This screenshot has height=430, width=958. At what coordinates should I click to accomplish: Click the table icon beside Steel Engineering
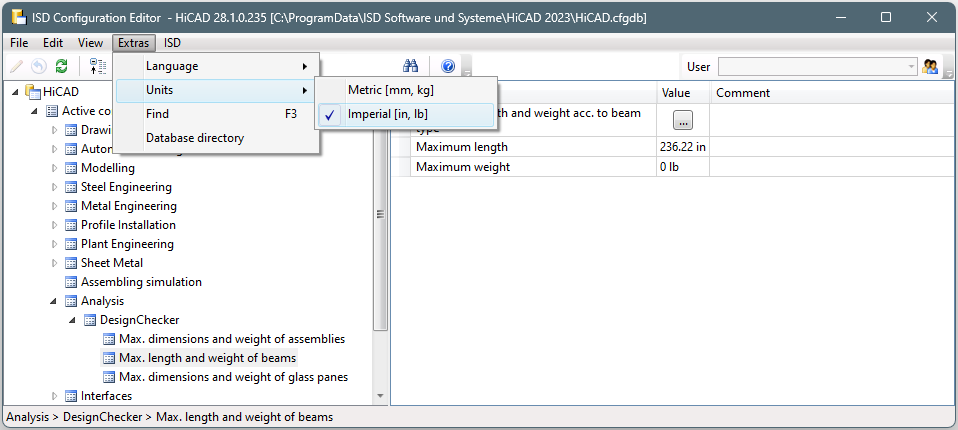[x=71, y=187]
